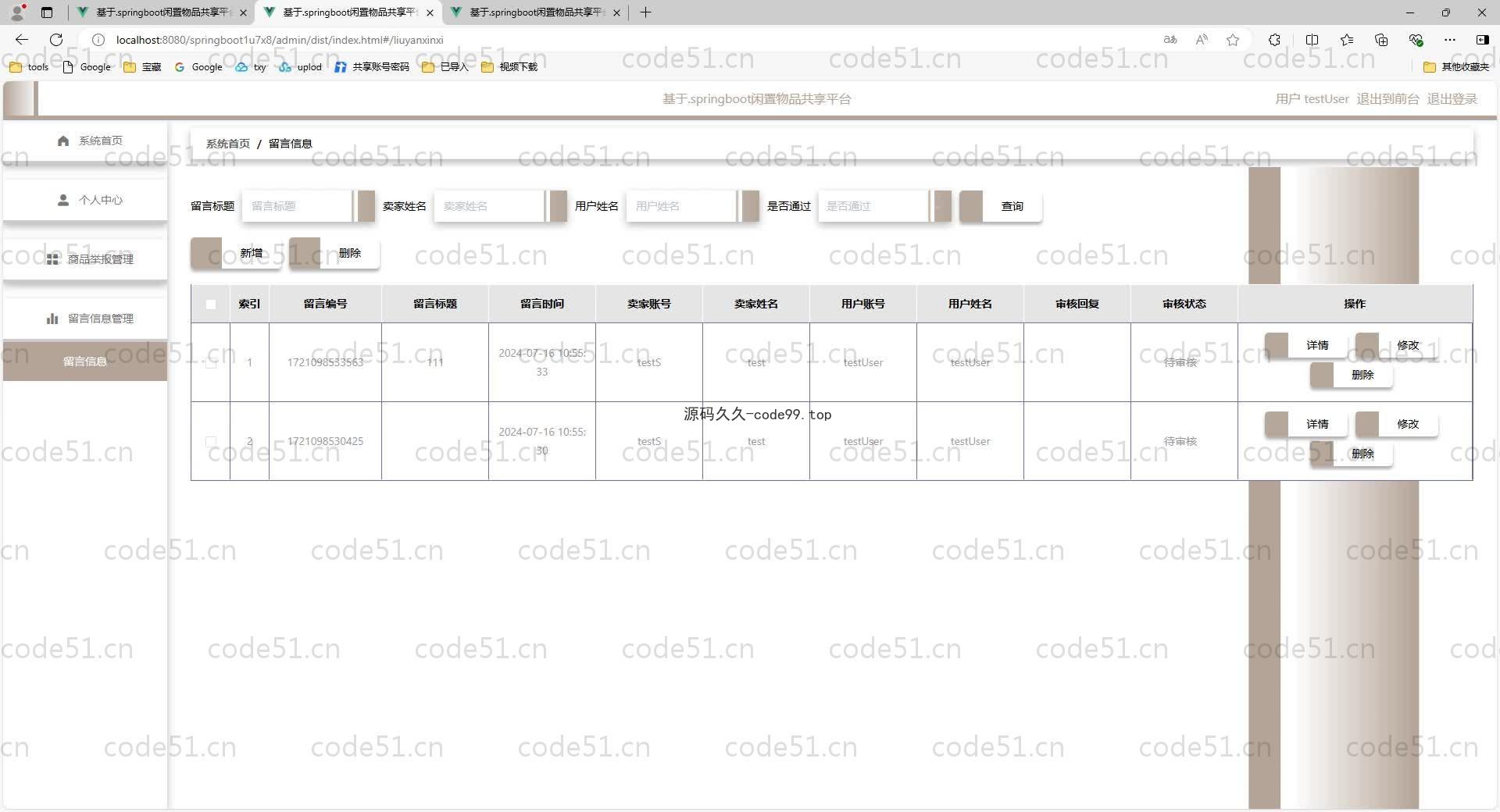The image size is (1500, 812).
Task: Expand 个人中心 sidebar menu
Action: (85, 200)
